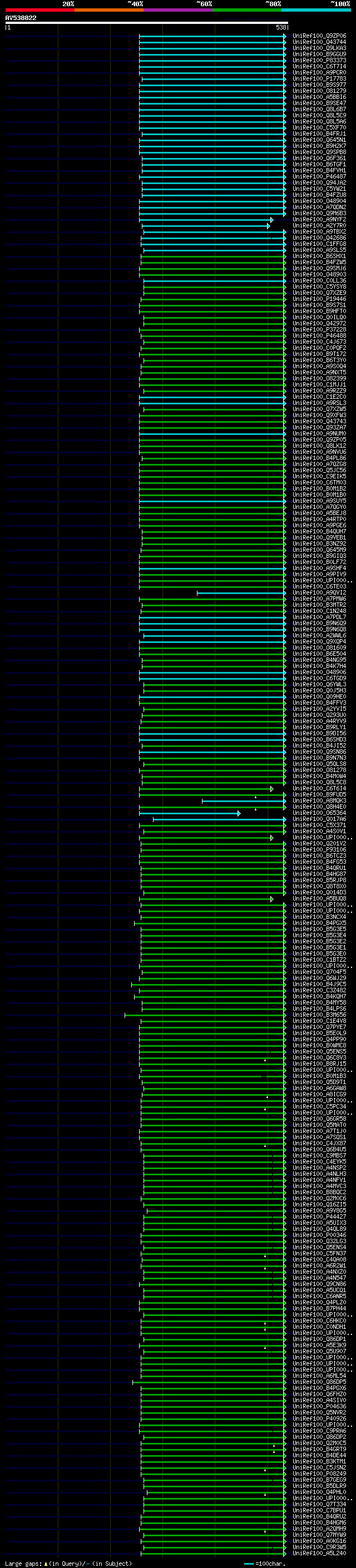Open hit UniRef100_Q9ZP06
Image resolution: width=356 pixels, height=1568 pixels.
319,36
